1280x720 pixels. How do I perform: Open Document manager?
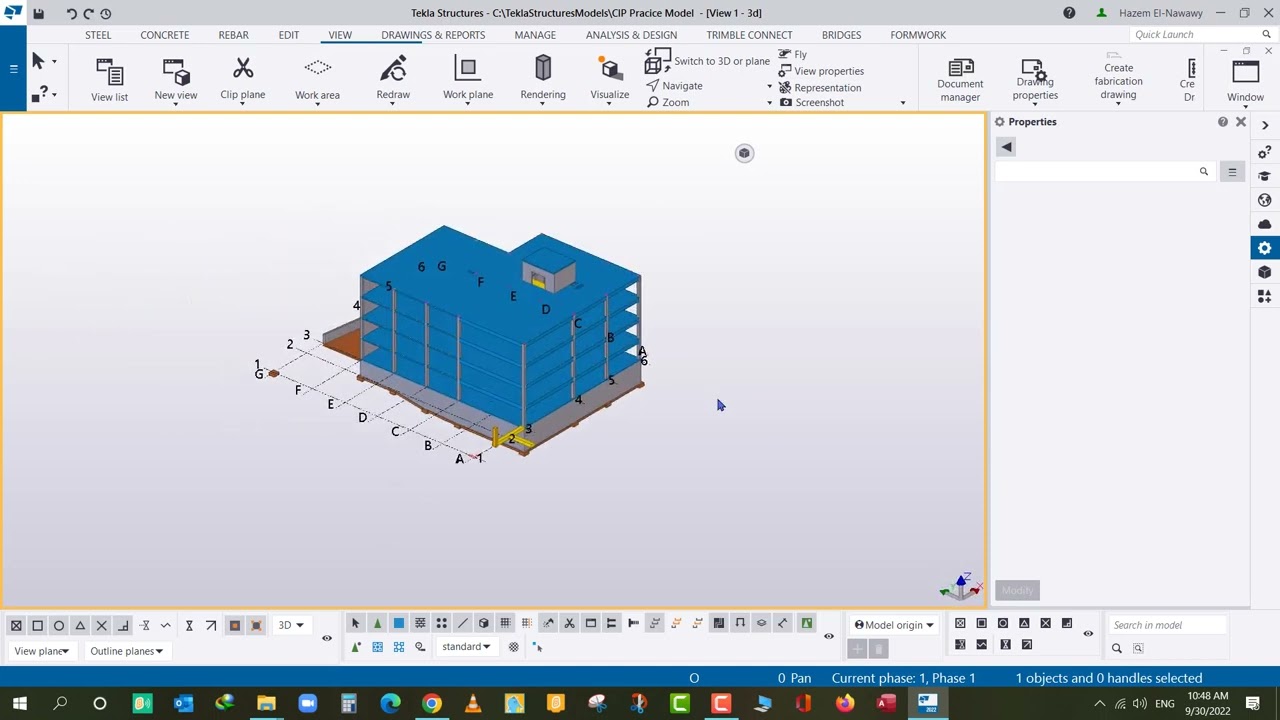[x=960, y=80]
